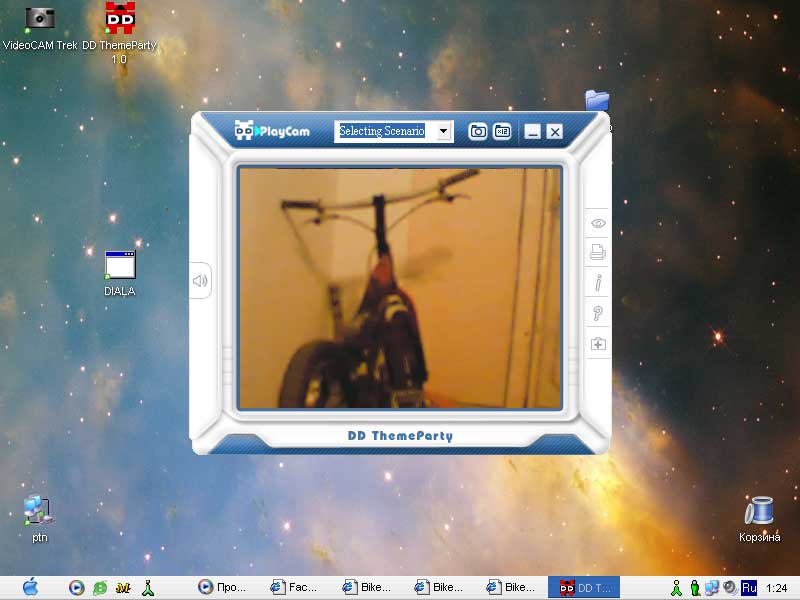Click the question mark help icon

coord(598,314)
